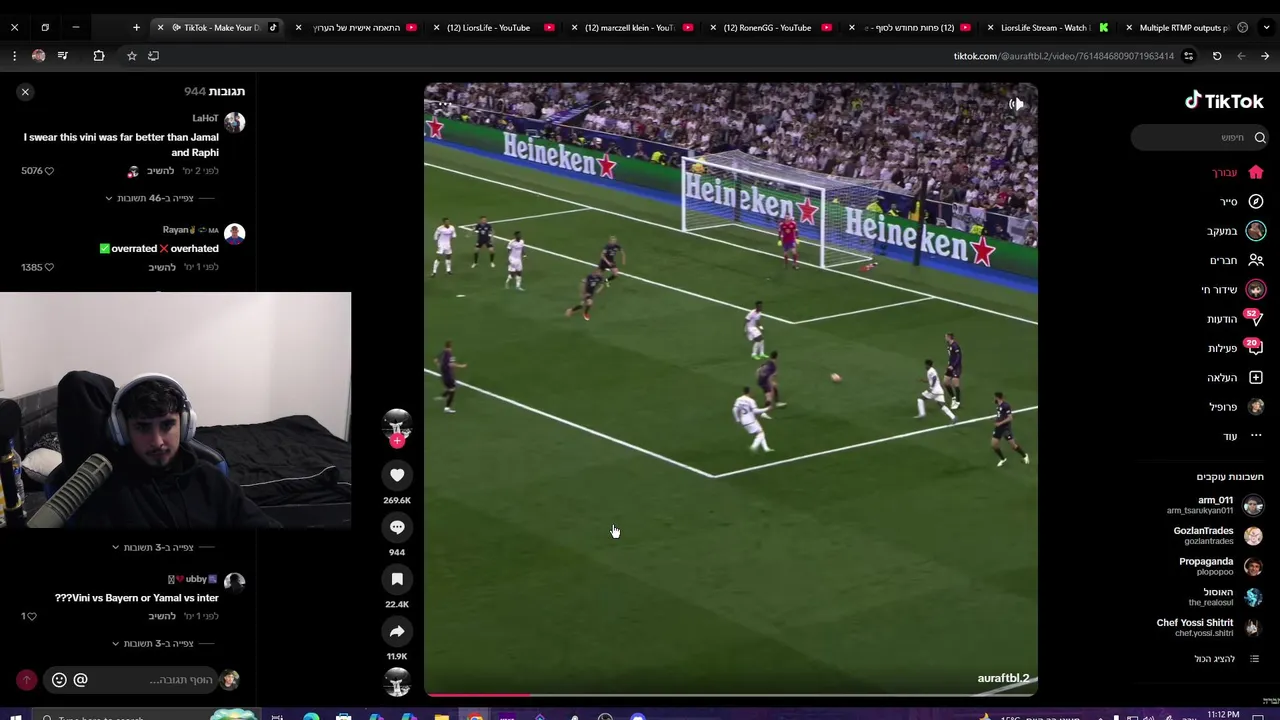Click the tiktok.com address bar URL
1280x720 pixels.
pos(1063,56)
